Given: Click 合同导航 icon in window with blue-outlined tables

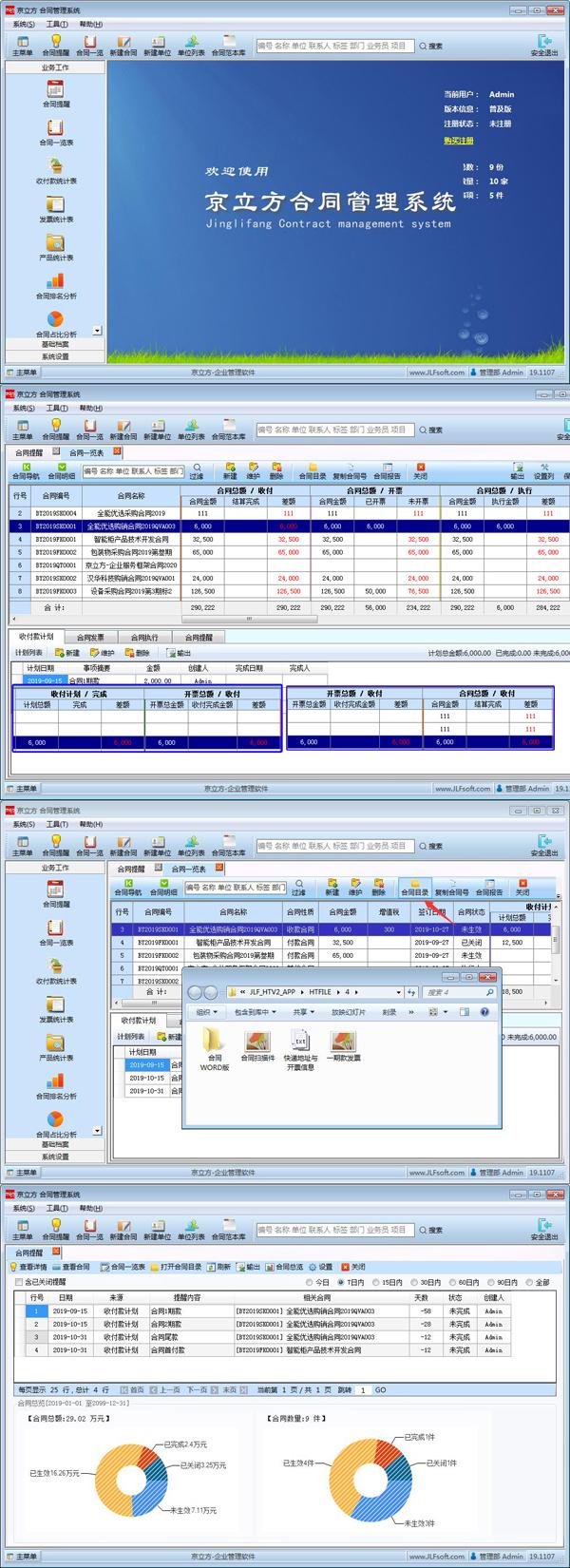Looking at the screenshot, I should pyautogui.click(x=26, y=471).
